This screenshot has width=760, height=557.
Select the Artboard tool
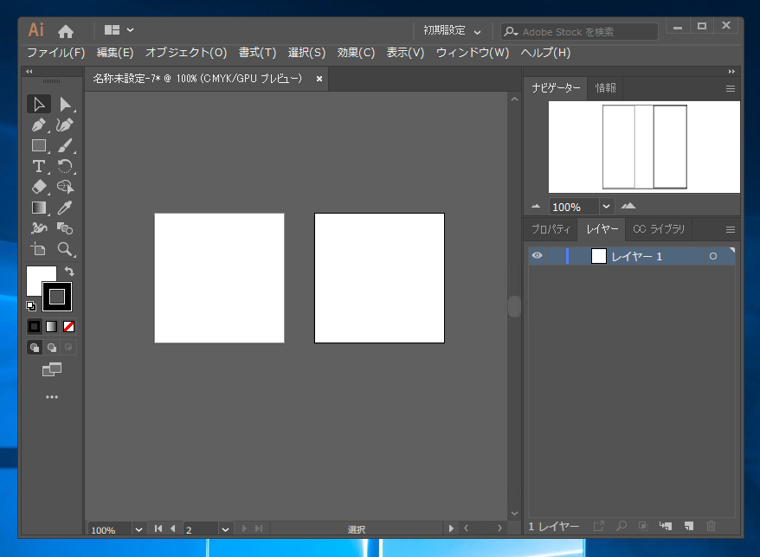click(39, 249)
